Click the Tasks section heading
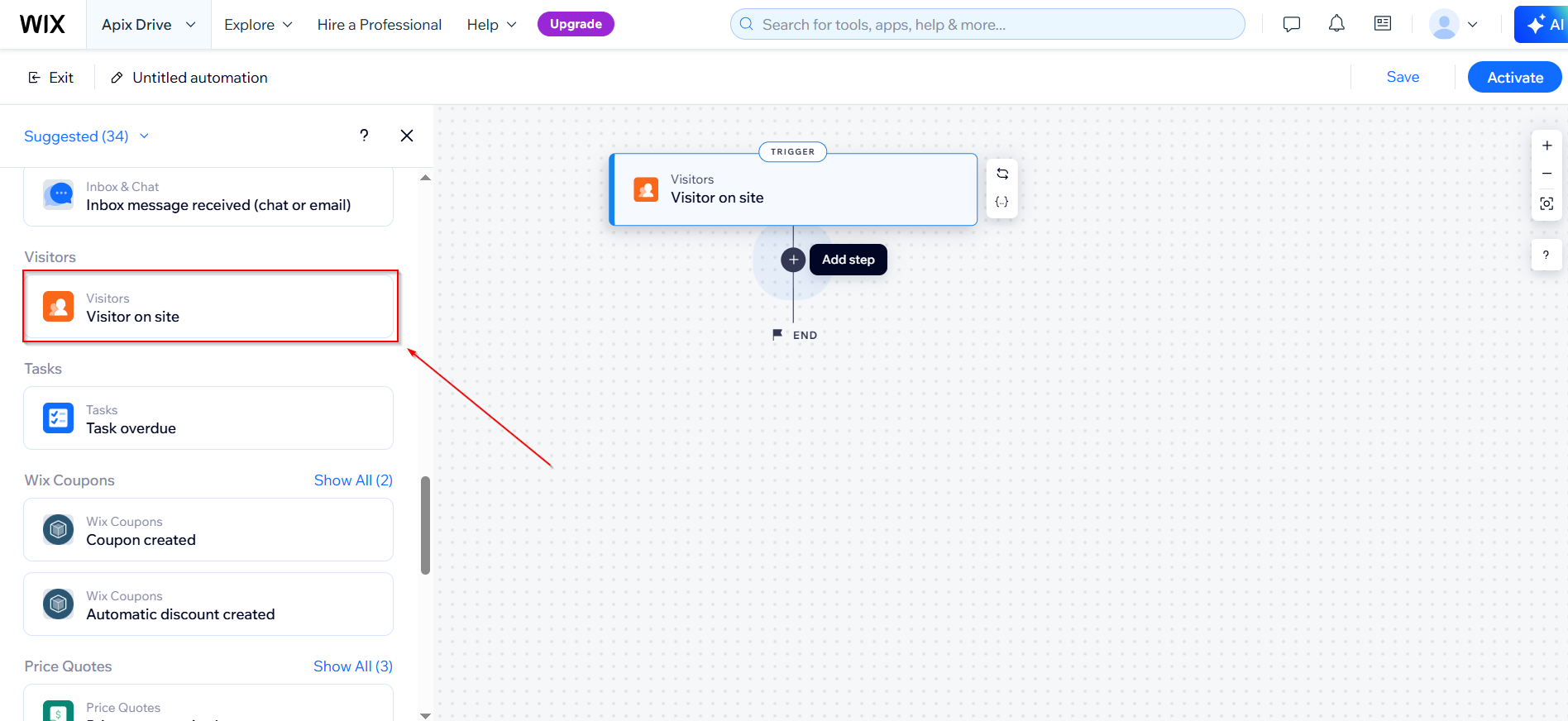1568x721 pixels. point(43,369)
